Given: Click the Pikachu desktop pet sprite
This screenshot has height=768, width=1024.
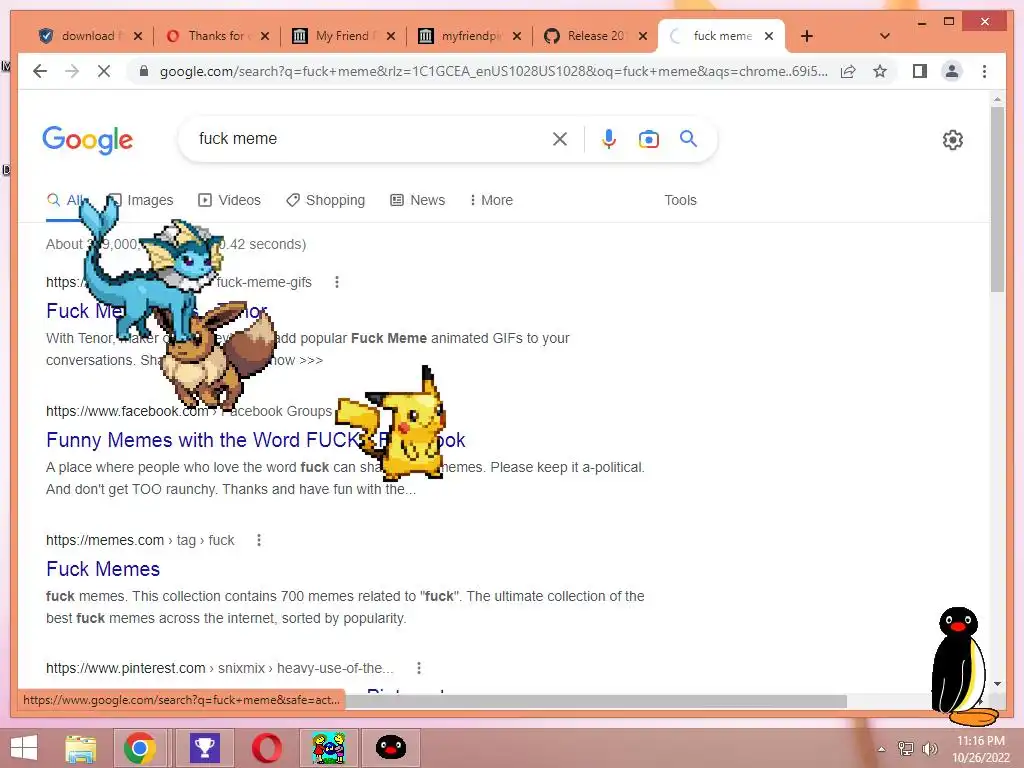Looking at the screenshot, I should (x=392, y=423).
